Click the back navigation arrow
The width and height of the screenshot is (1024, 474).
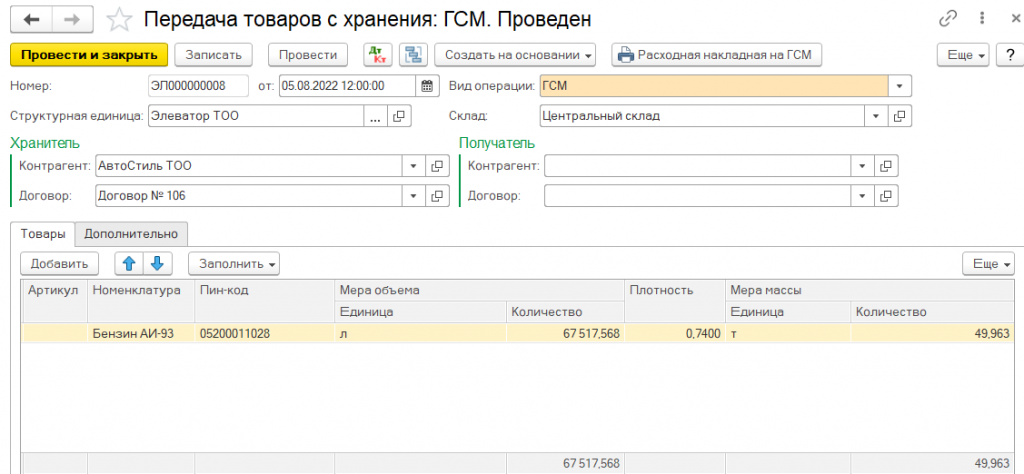point(32,19)
